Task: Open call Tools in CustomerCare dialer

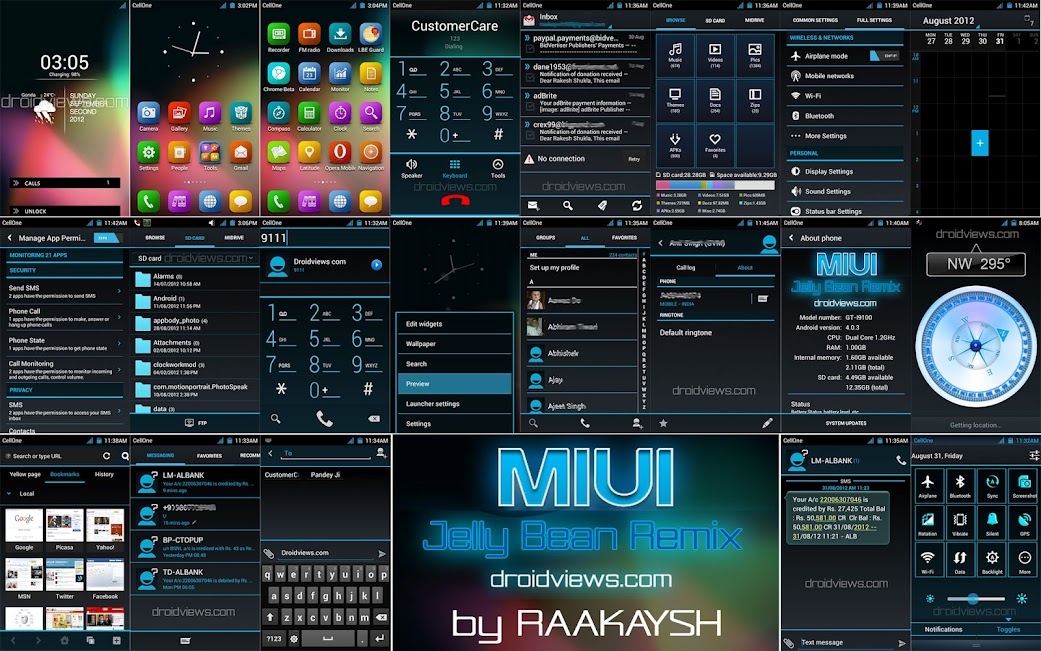Action: coord(498,165)
